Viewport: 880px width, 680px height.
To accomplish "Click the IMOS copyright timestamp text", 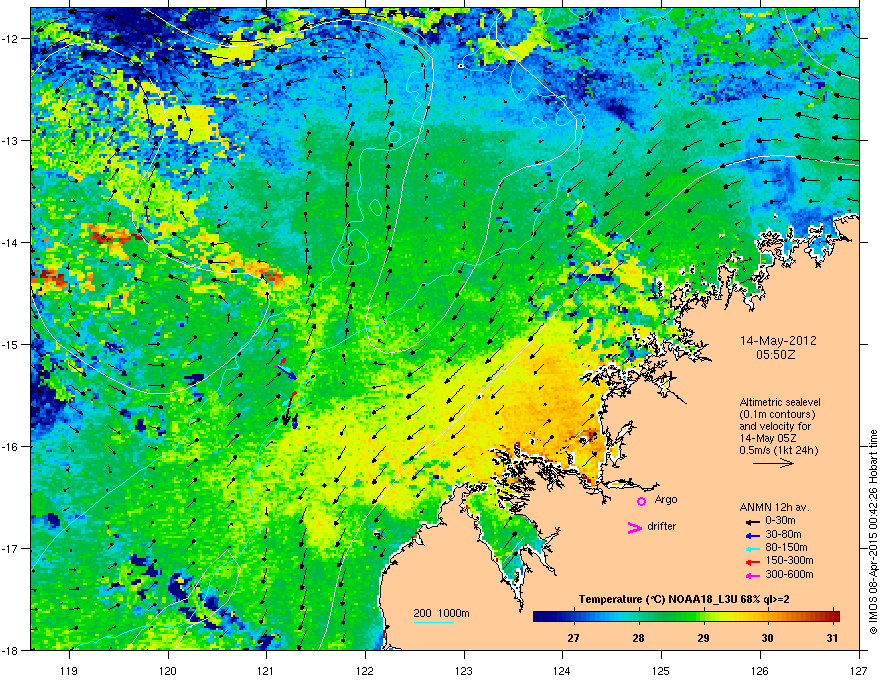I will pos(873,532).
